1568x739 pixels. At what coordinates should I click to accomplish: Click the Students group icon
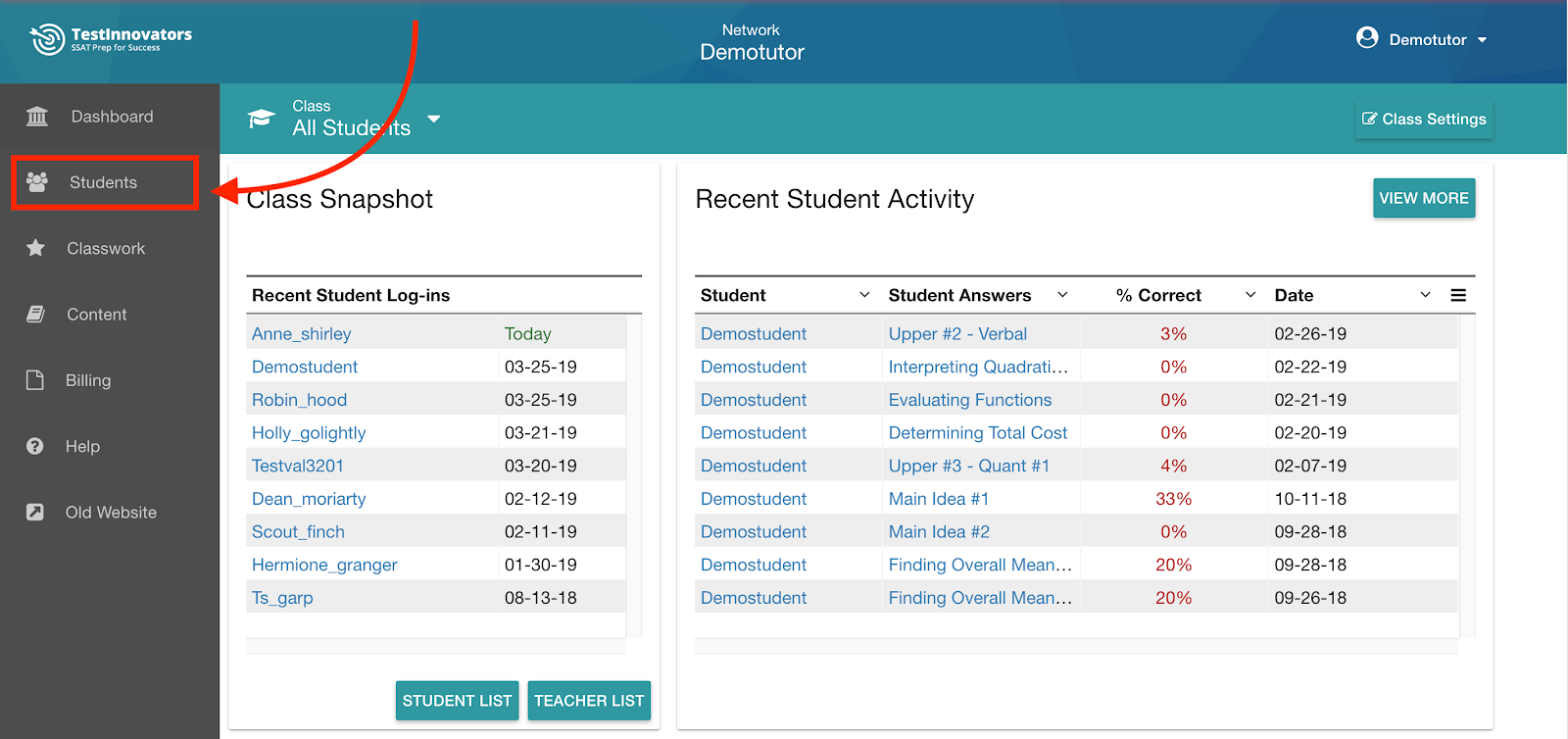37,181
